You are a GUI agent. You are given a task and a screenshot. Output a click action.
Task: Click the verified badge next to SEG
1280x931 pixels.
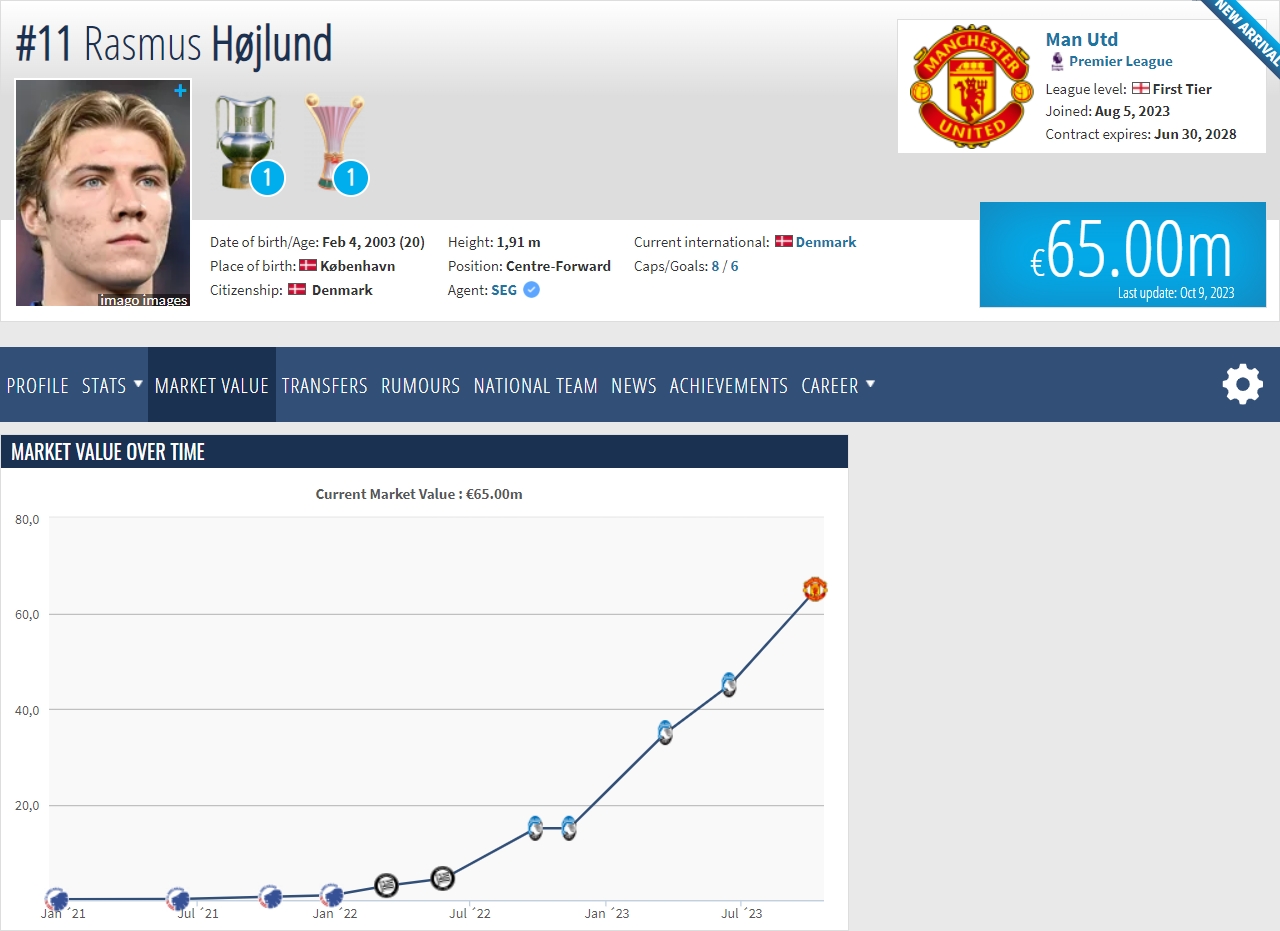click(x=532, y=290)
